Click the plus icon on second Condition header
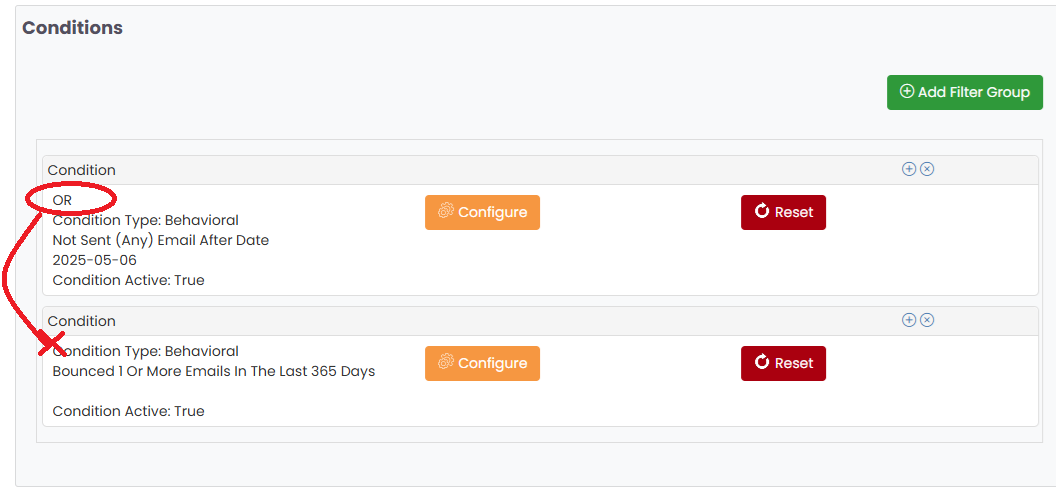 pos(909,320)
